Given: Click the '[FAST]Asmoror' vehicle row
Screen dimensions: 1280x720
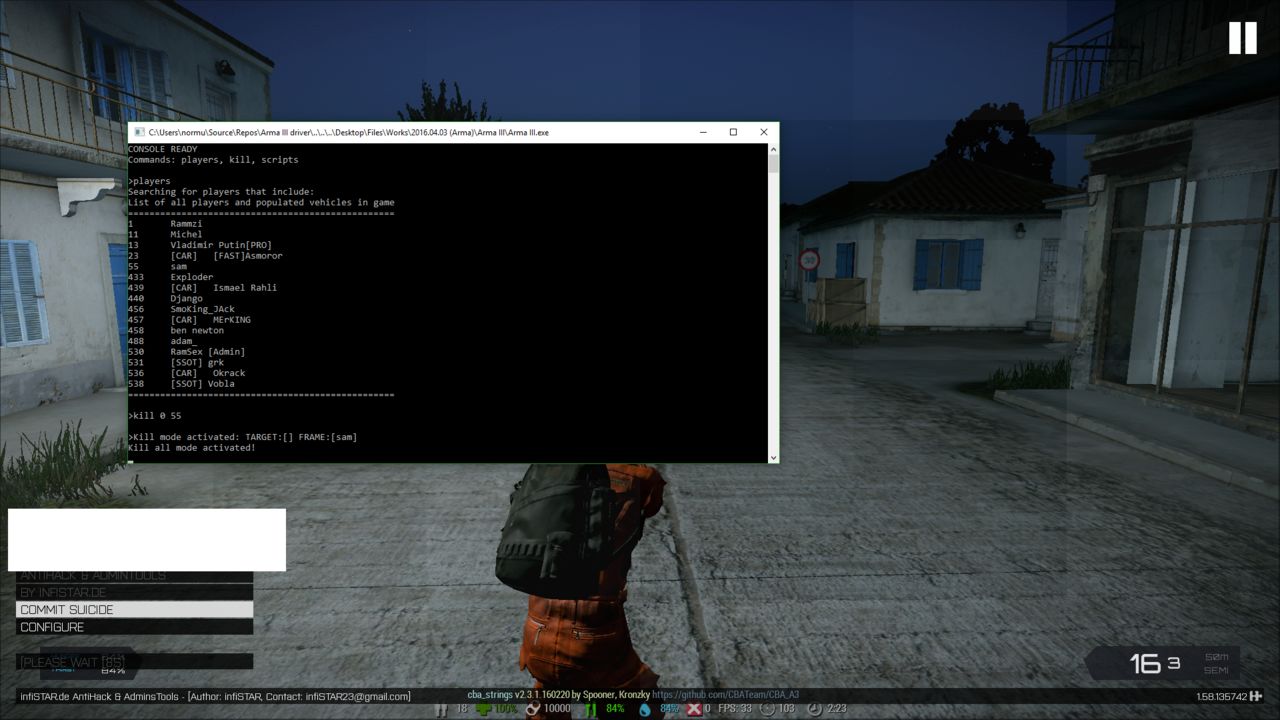Looking at the screenshot, I should pyautogui.click(x=205, y=256).
